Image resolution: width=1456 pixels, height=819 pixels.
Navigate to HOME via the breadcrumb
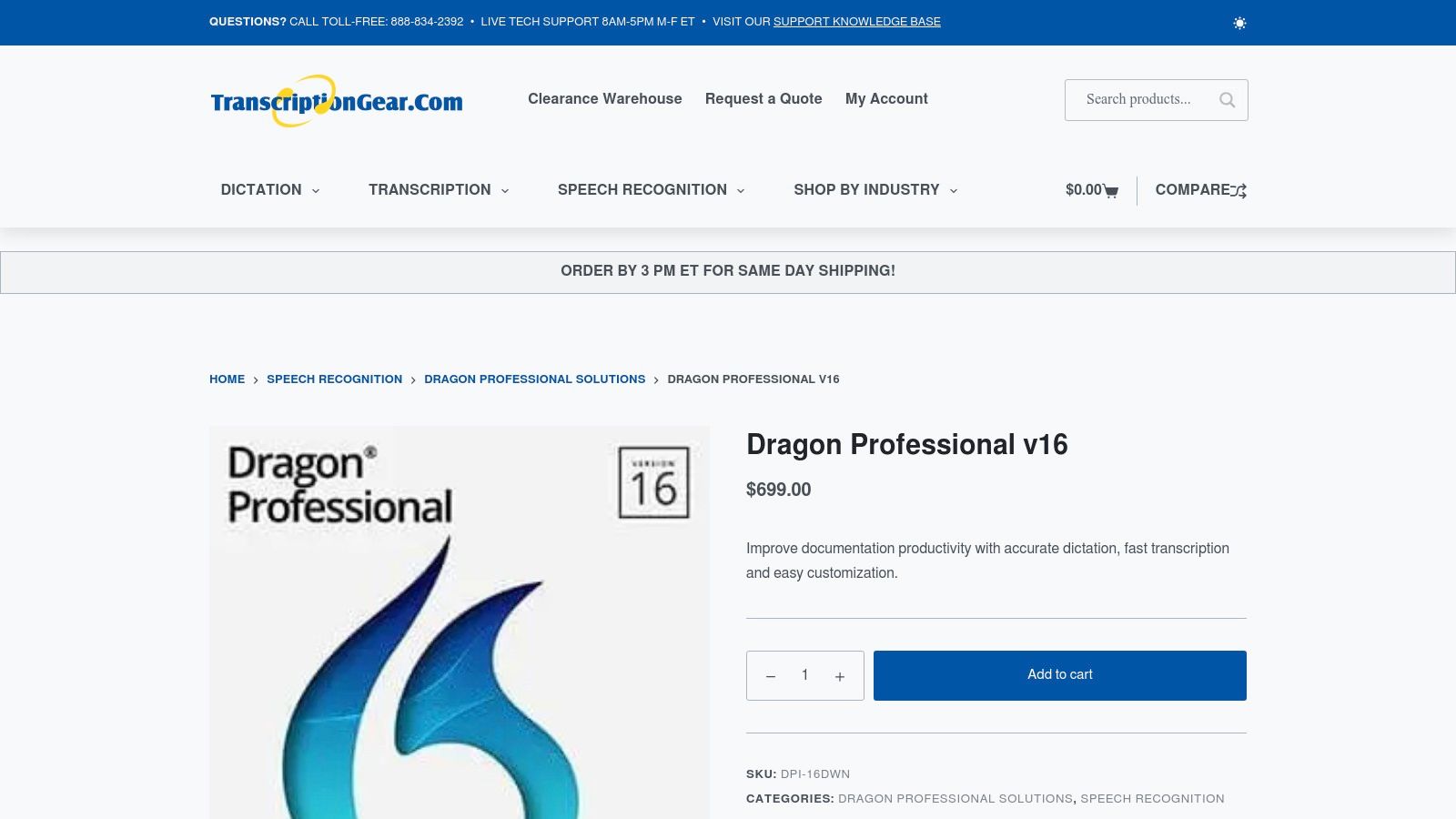pos(227,379)
